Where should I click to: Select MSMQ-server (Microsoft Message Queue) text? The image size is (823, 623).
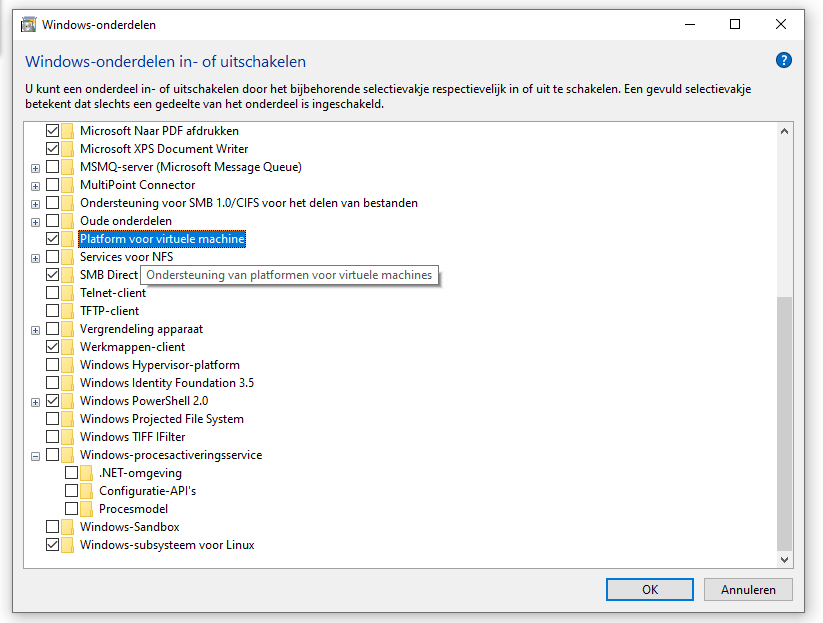tap(191, 167)
